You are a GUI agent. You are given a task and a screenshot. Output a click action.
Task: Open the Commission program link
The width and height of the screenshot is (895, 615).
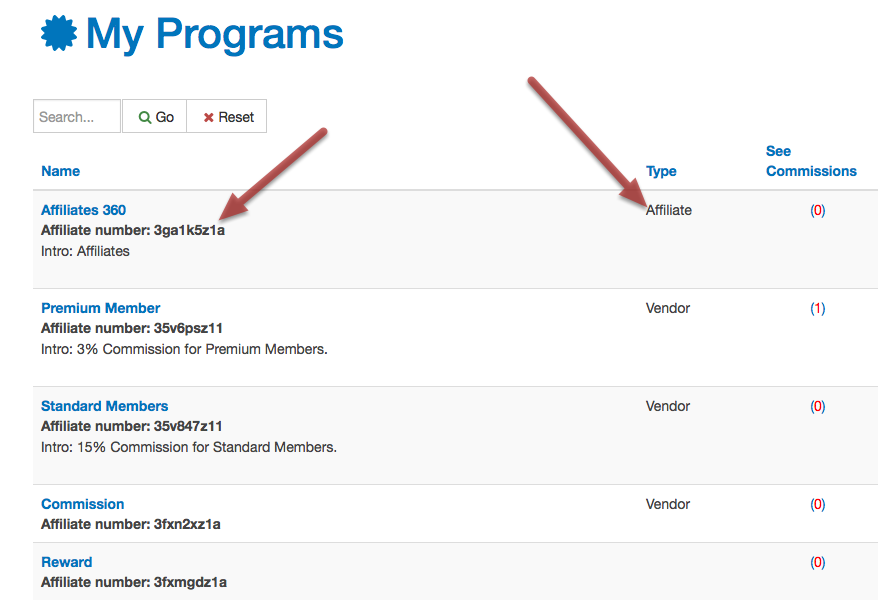83,504
